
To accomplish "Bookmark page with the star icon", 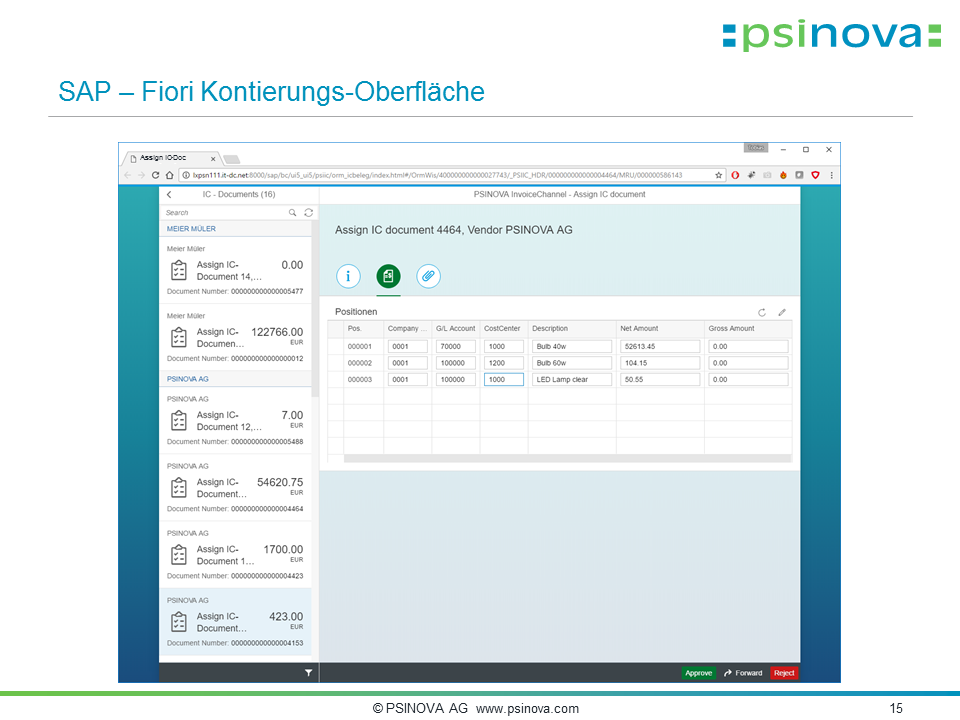I will [718, 175].
